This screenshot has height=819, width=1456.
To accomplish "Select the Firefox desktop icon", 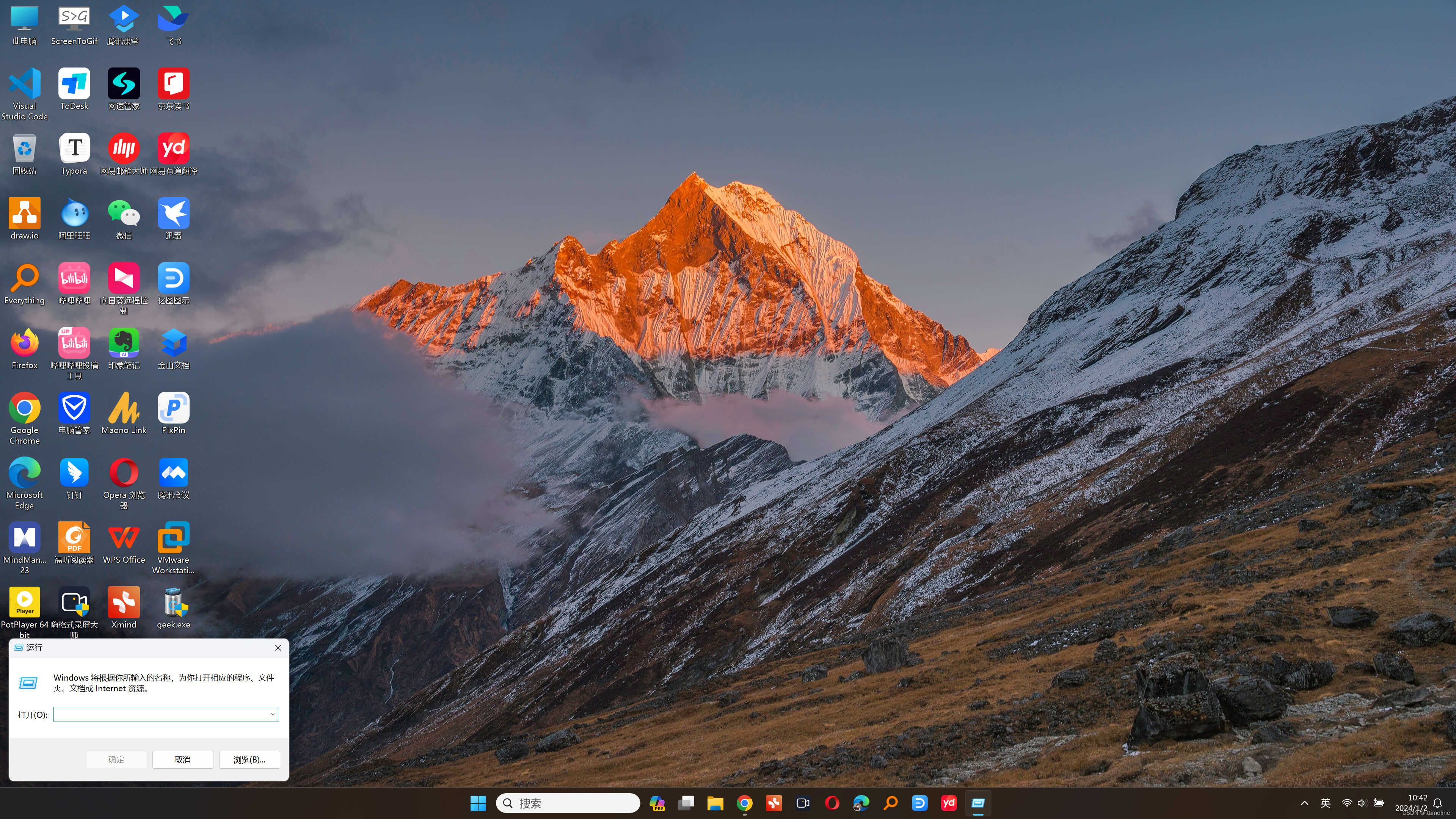I will pos(24,349).
